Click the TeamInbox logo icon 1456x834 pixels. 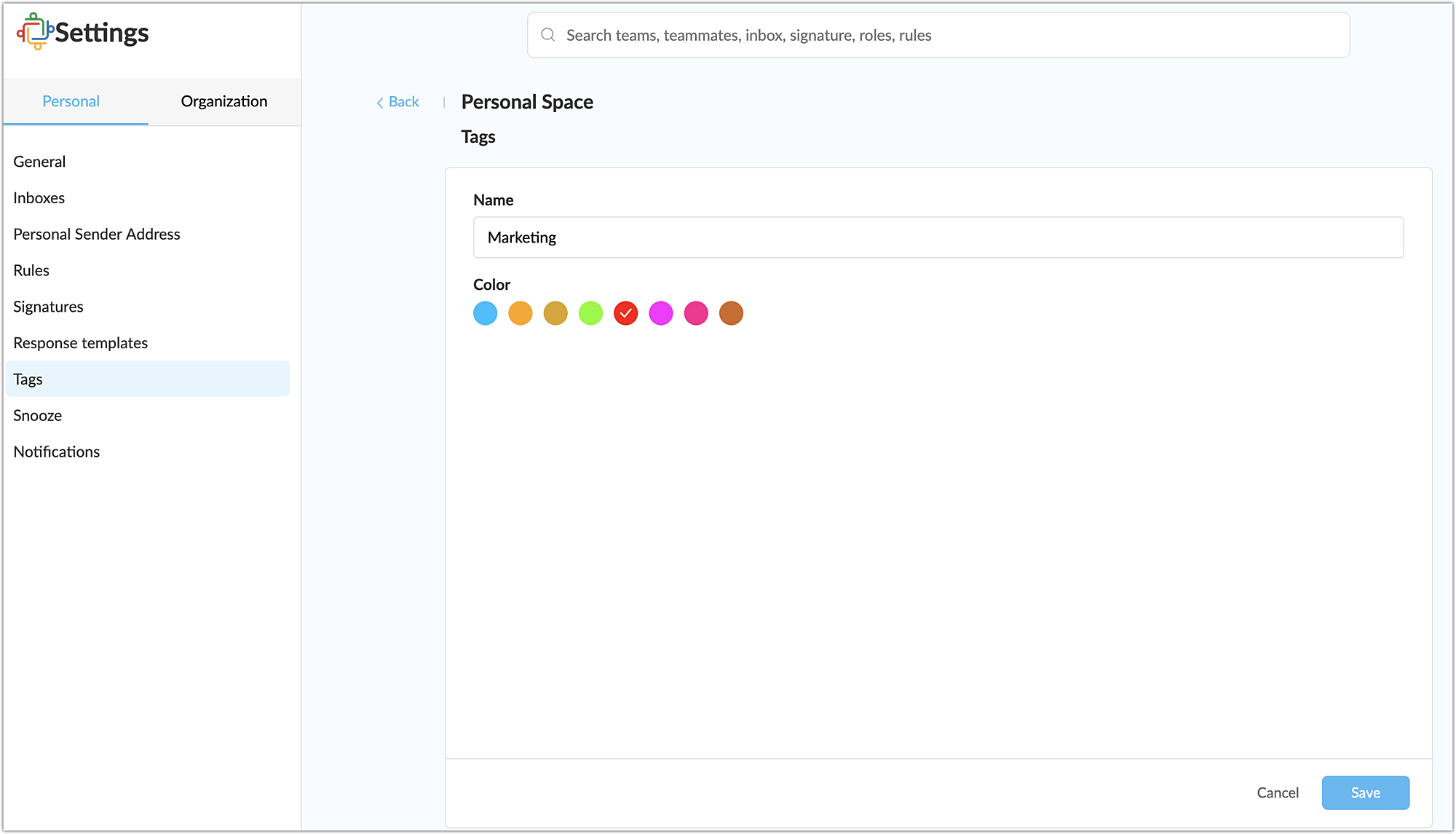point(35,31)
